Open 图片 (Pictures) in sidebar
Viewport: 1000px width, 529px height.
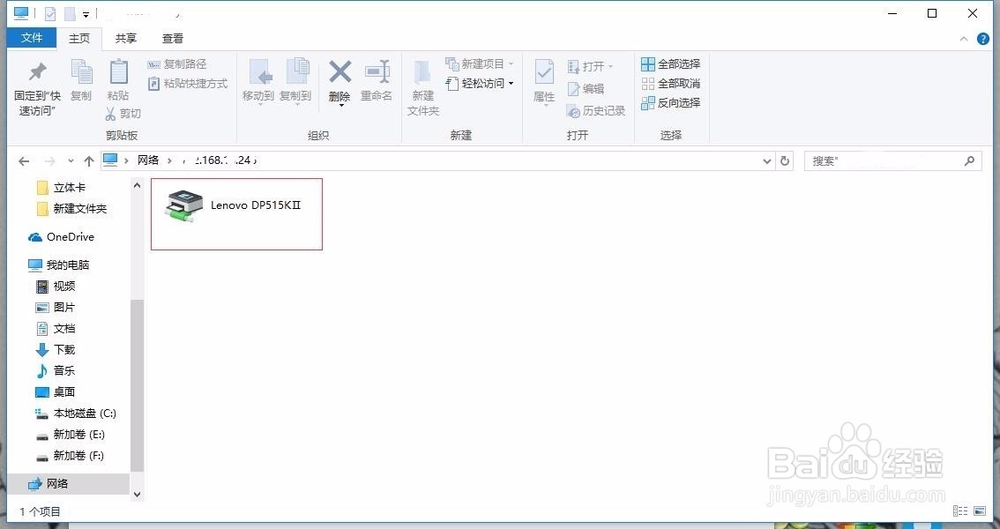coord(55,308)
